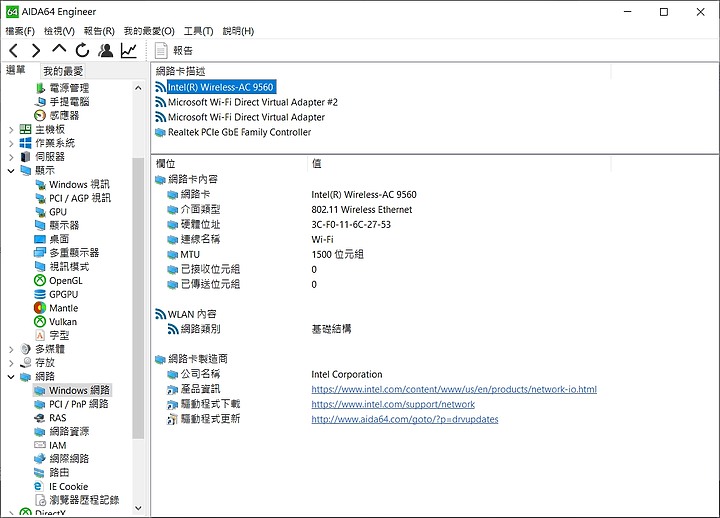This screenshot has height=518, width=720.
Task: Collapse the 顯示 tree node
Action: click(11, 171)
